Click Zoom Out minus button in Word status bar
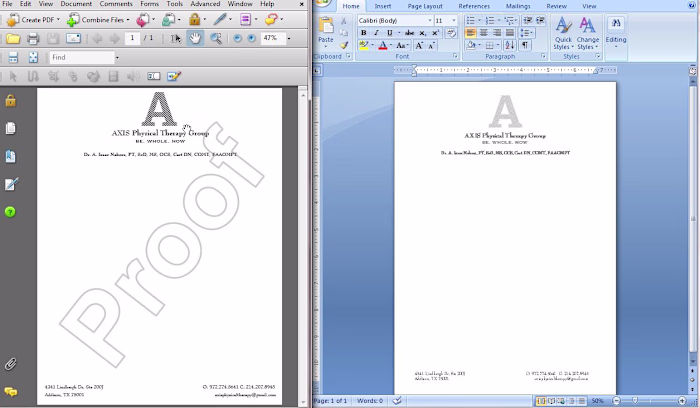700x408 pixels. (616, 401)
